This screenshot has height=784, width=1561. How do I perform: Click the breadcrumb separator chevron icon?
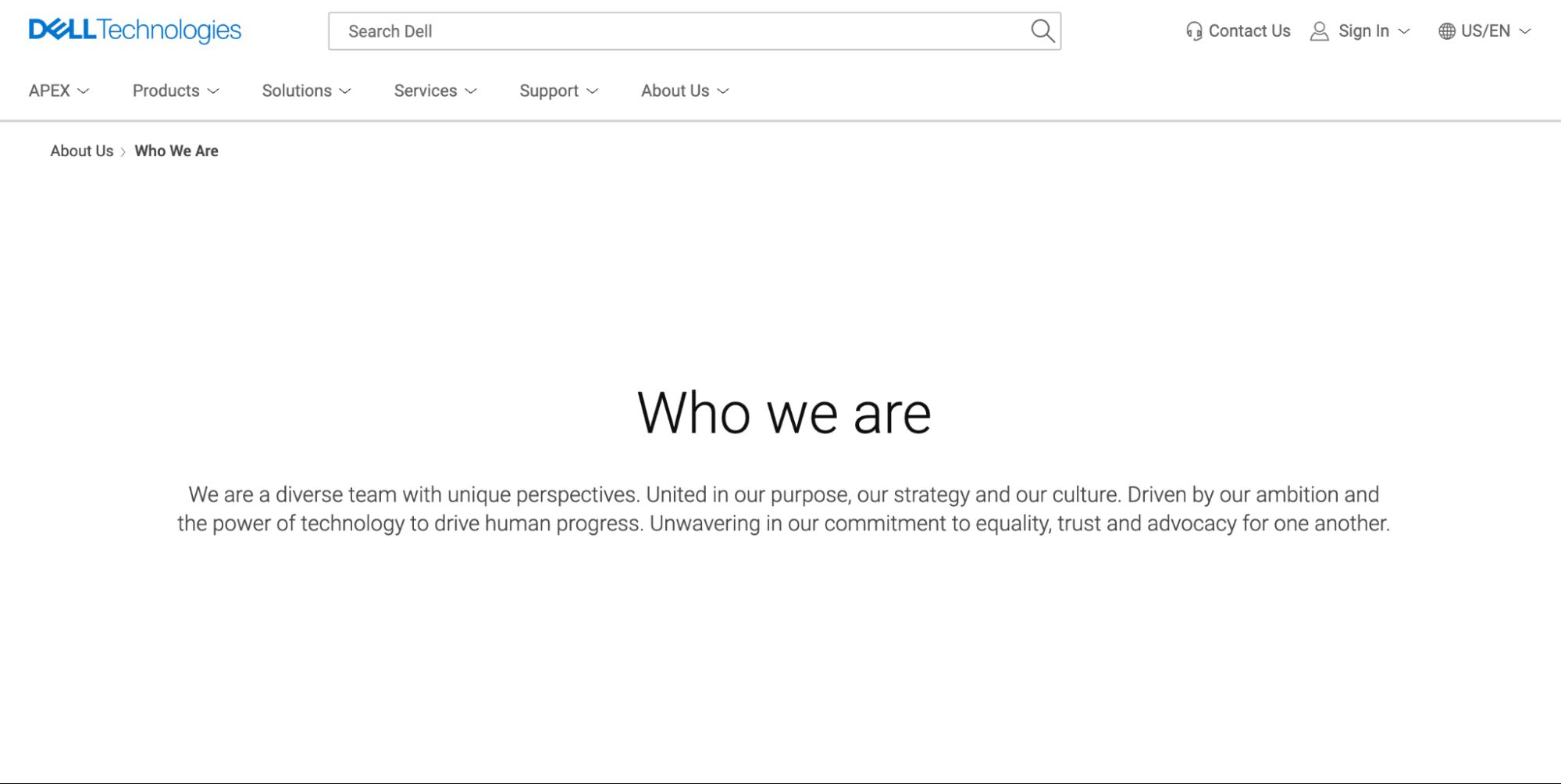123,151
